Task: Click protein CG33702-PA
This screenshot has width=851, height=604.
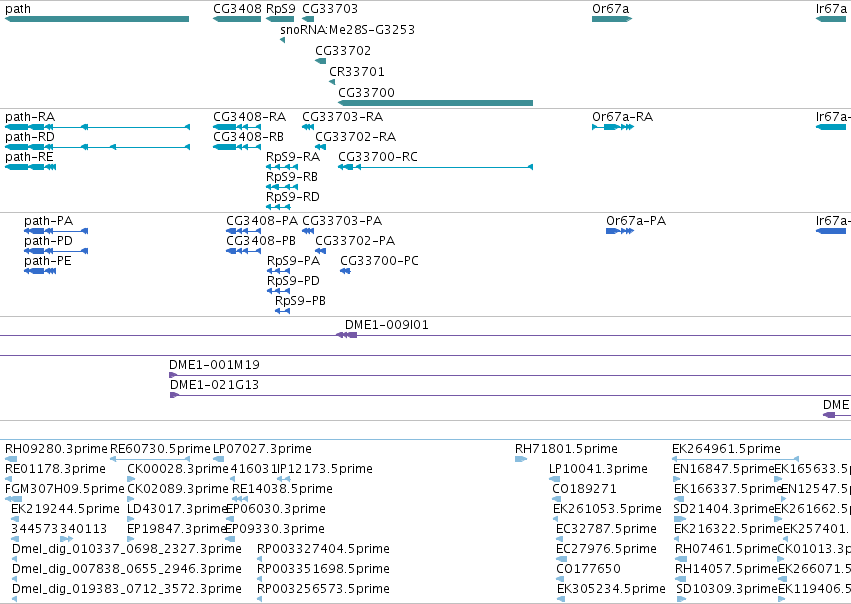Action: coord(321,251)
